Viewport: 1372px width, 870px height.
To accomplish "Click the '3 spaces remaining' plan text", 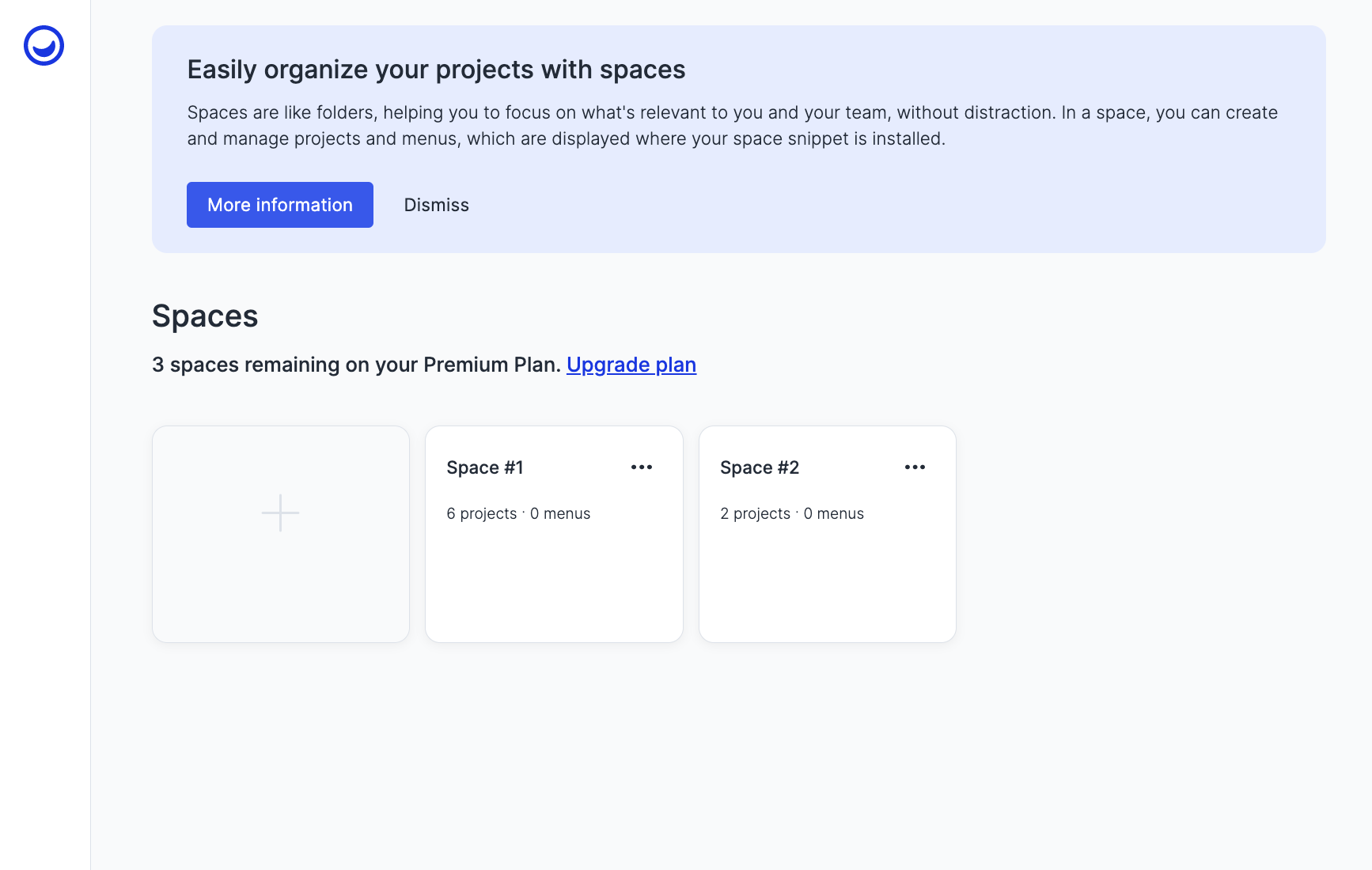I will (x=356, y=365).
